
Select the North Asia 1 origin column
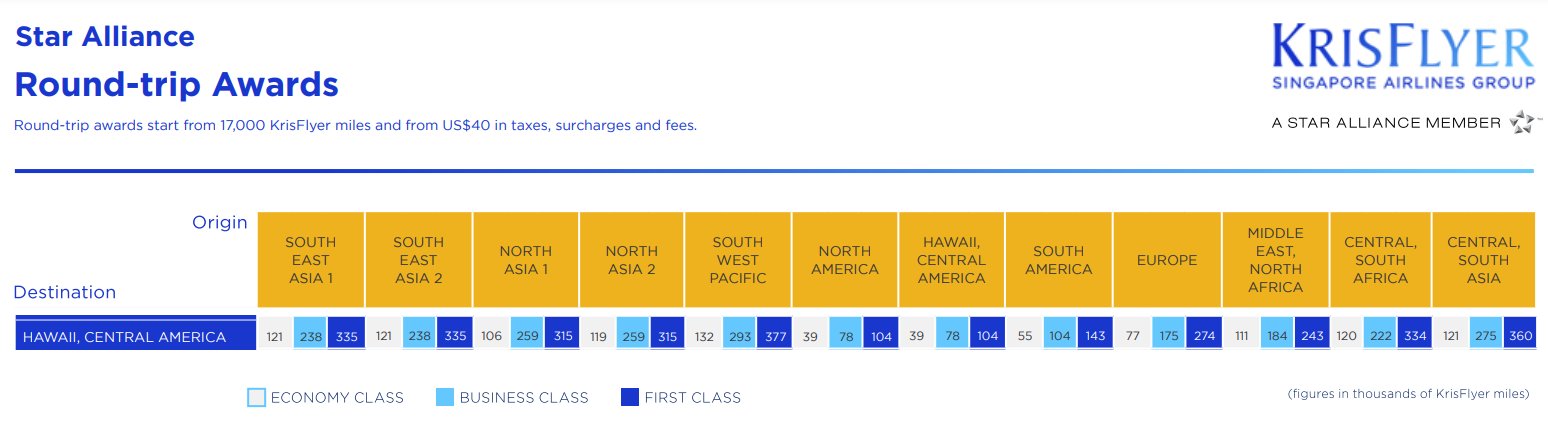[x=525, y=260]
